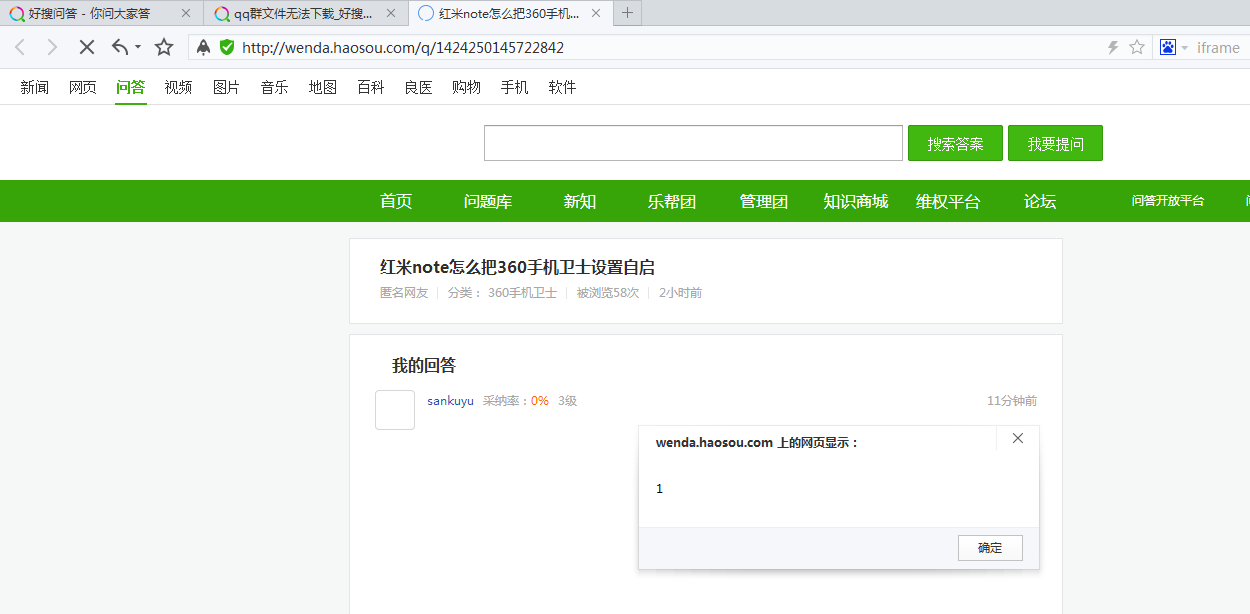Open the undo arrow dropdown caret
This screenshot has height=614, width=1250.
(x=138, y=47)
